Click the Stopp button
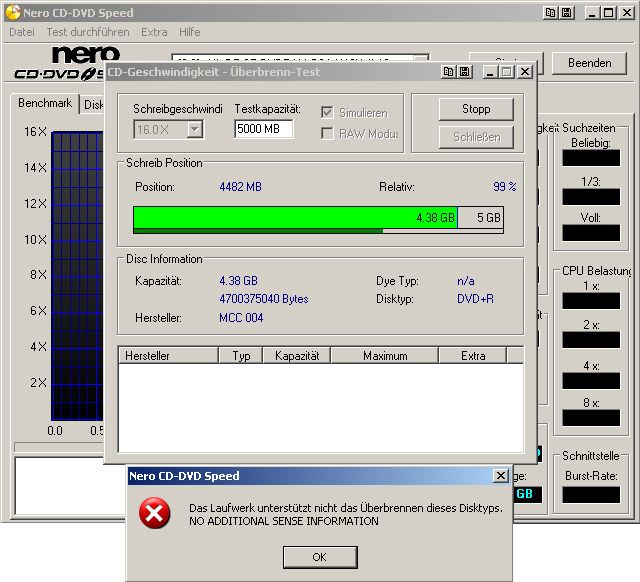The width and height of the screenshot is (640, 582). pyautogui.click(x=476, y=109)
